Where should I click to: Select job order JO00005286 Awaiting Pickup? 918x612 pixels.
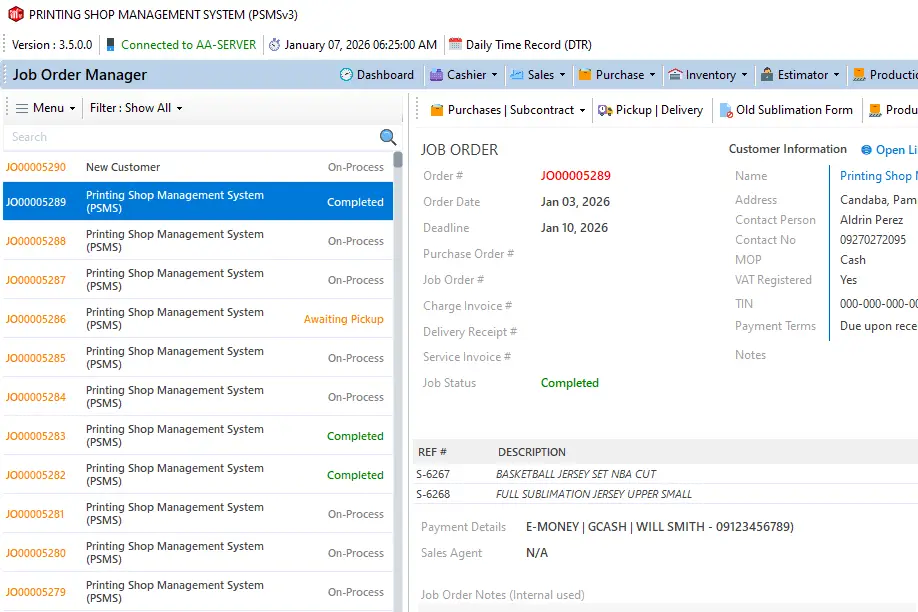(196, 319)
